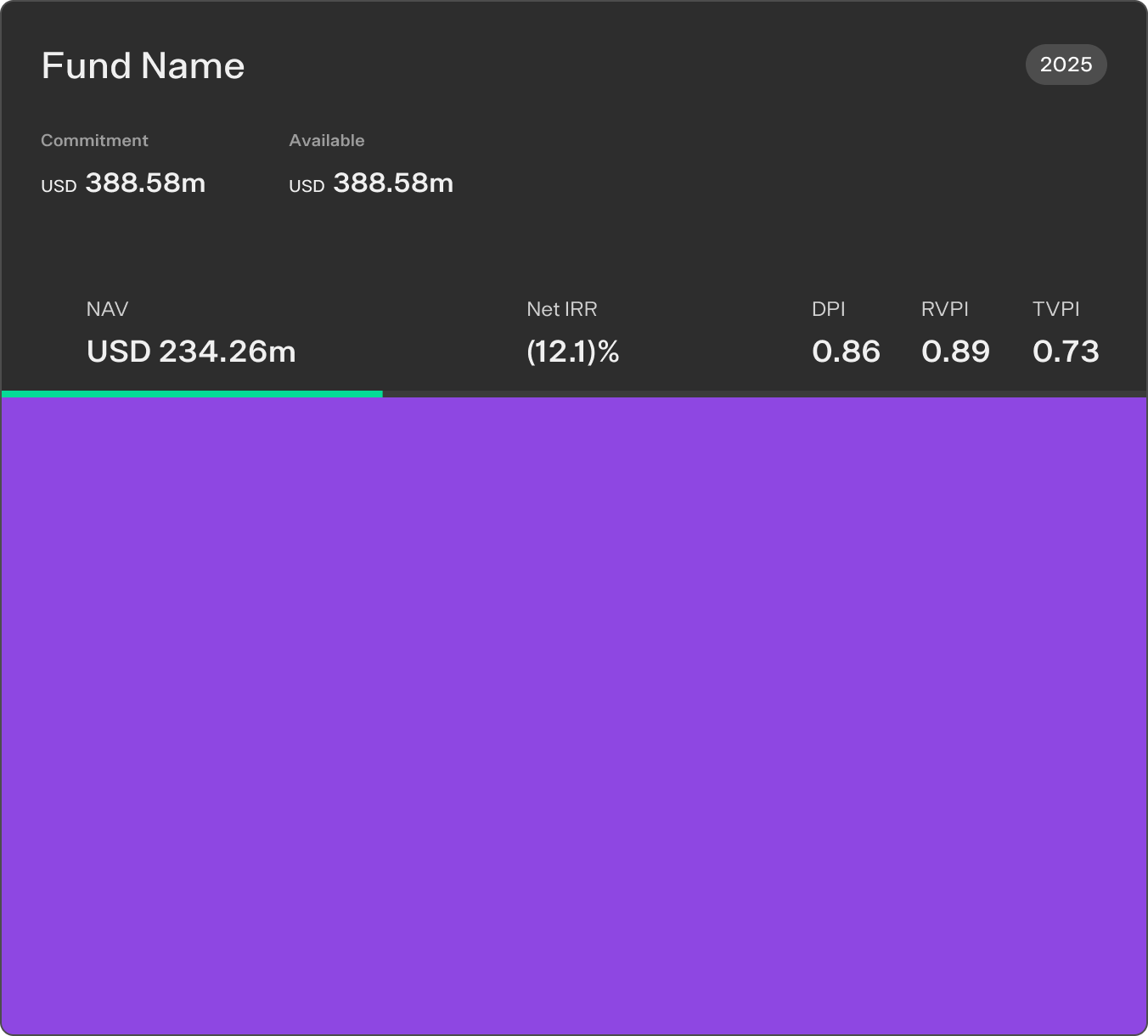Select the Fund Name title
Viewport: 1148px width, 1036px height.
pyautogui.click(x=143, y=65)
